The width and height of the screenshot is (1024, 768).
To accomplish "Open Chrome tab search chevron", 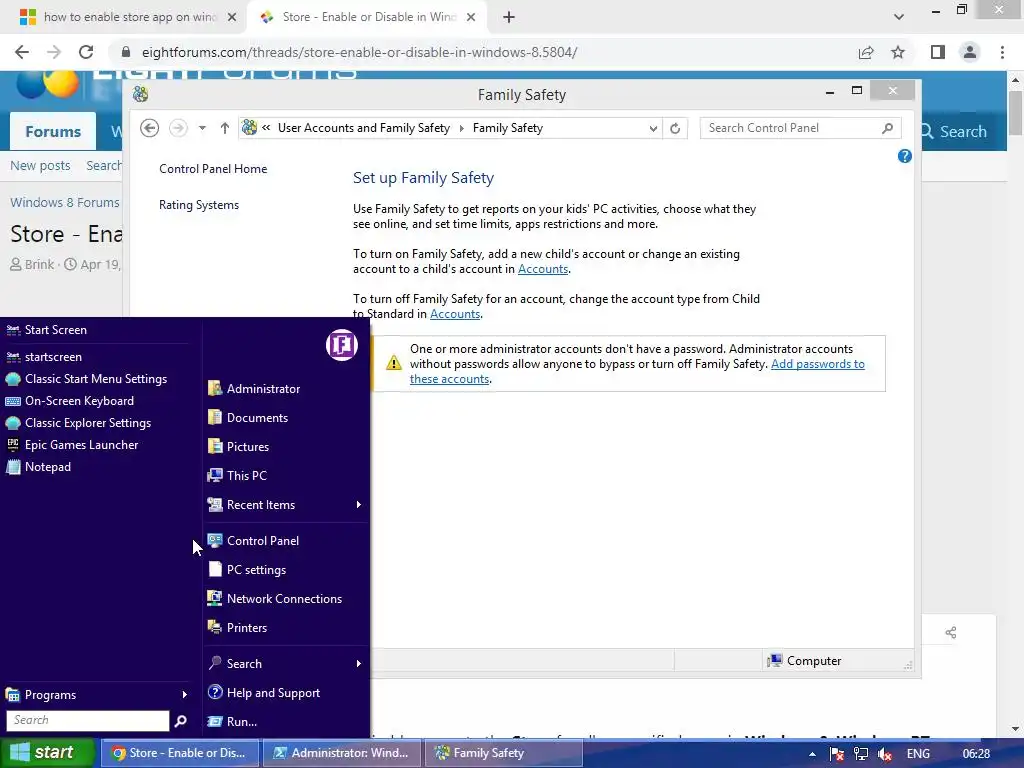I will pyautogui.click(x=899, y=18).
